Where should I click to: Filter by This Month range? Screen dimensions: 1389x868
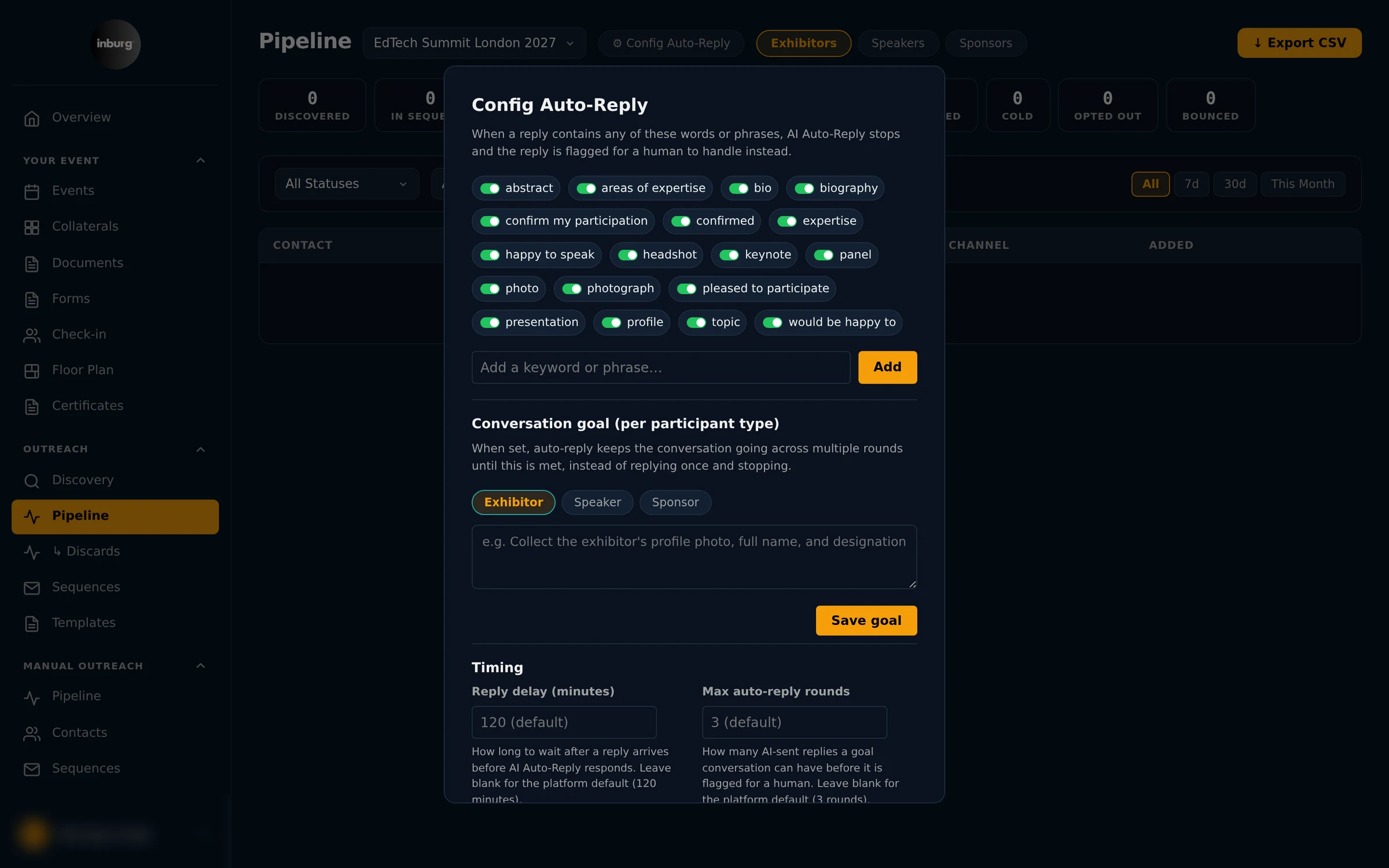pyautogui.click(x=1302, y=184)
